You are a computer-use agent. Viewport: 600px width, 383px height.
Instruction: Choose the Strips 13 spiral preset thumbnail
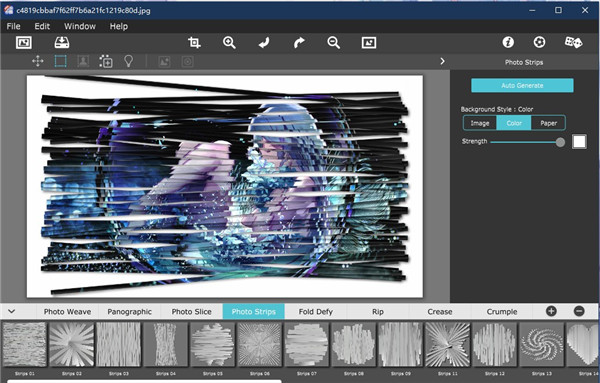541,344
